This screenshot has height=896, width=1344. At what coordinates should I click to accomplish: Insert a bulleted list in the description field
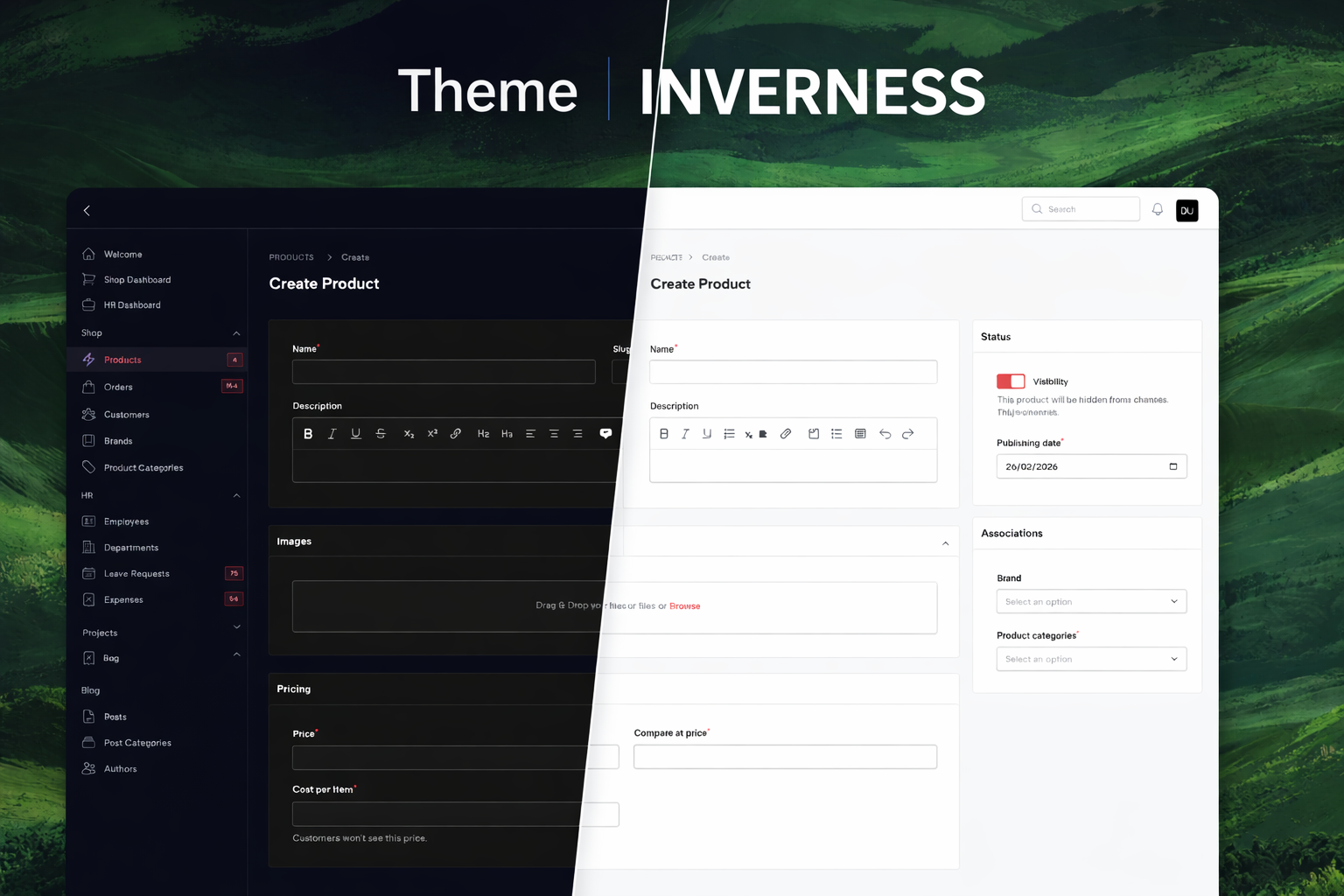pyautogui.click(x=836, y=433)
